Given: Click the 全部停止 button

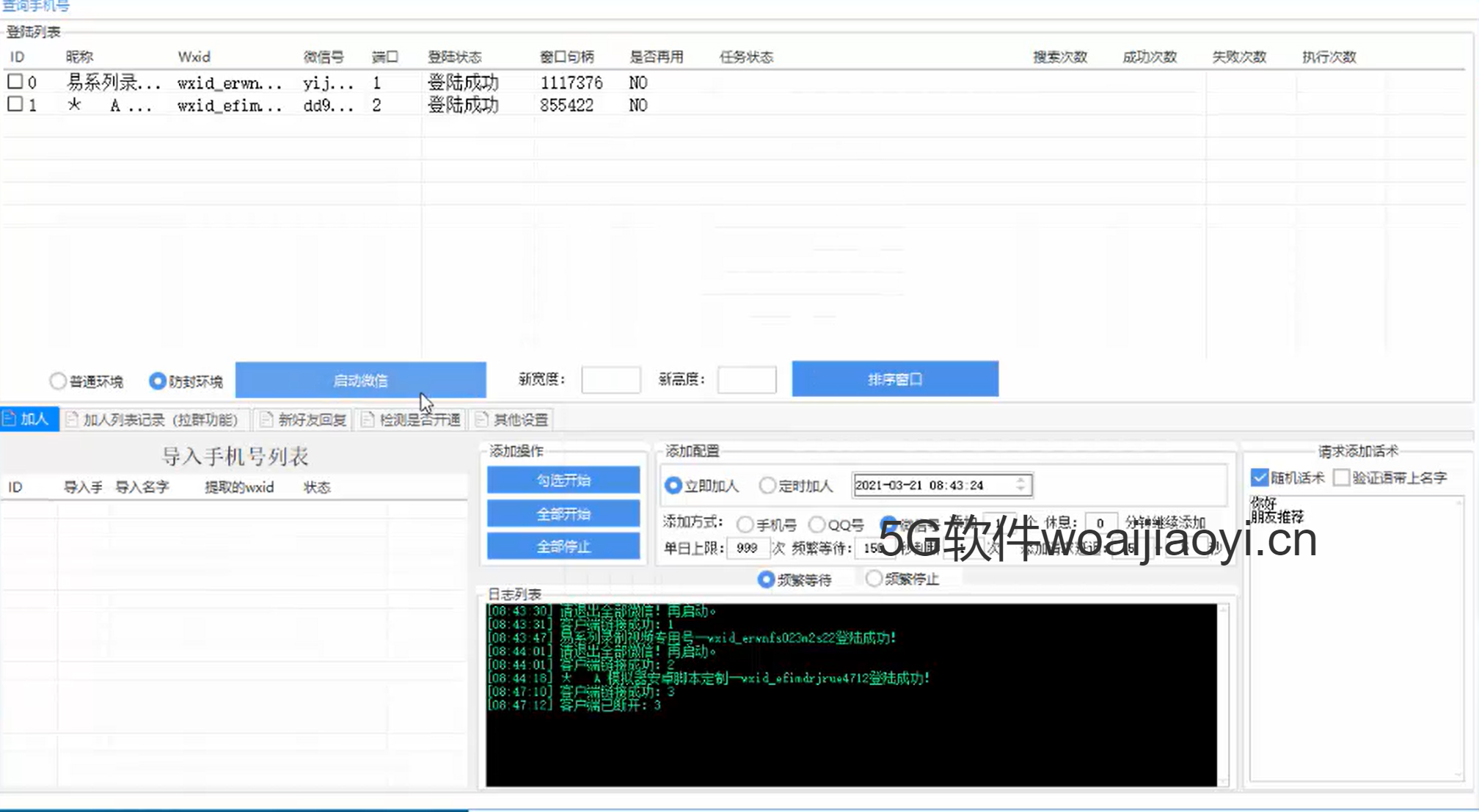Looking at the screenshot, I should point(563,546).
